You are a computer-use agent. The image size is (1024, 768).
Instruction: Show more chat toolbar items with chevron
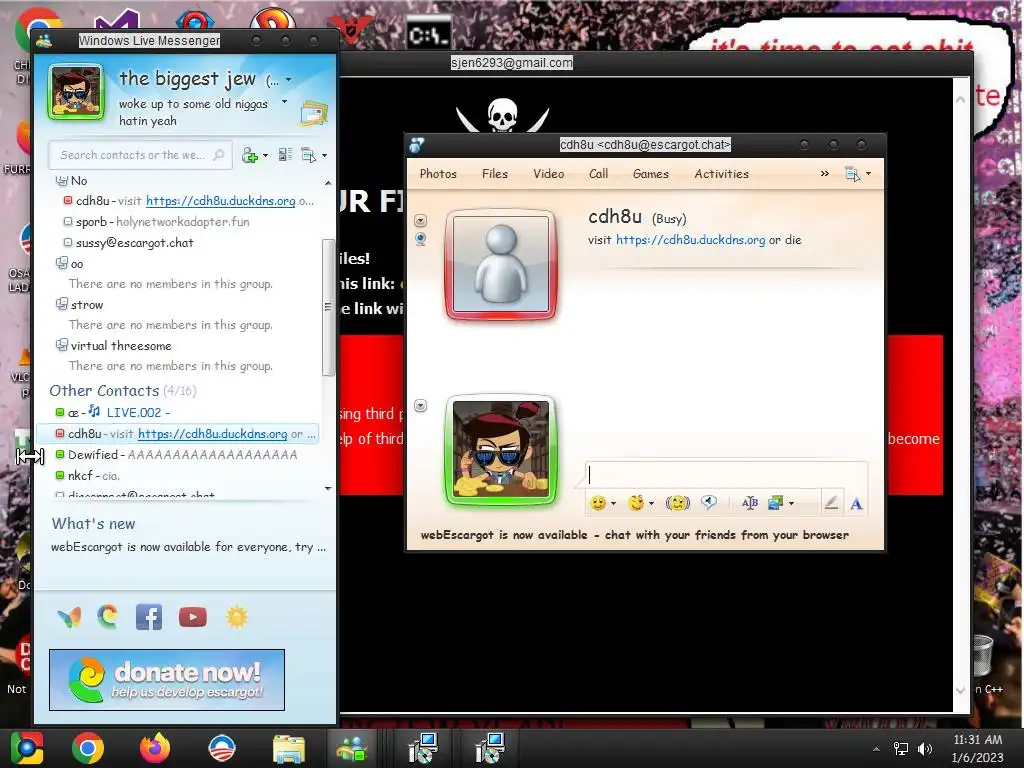pos(824,174)
